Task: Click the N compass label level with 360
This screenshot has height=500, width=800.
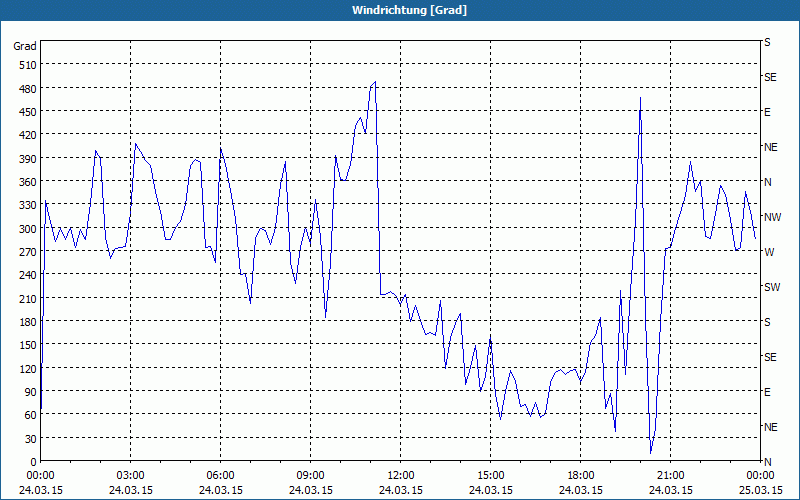Action: pyautogui.click(x=767, y=182)
